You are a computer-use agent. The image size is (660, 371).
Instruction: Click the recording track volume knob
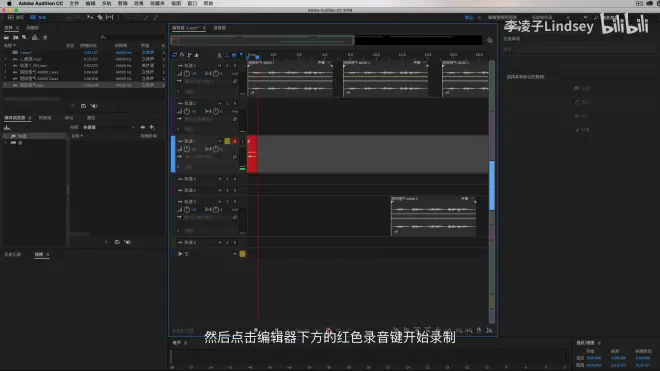[186, 149]
